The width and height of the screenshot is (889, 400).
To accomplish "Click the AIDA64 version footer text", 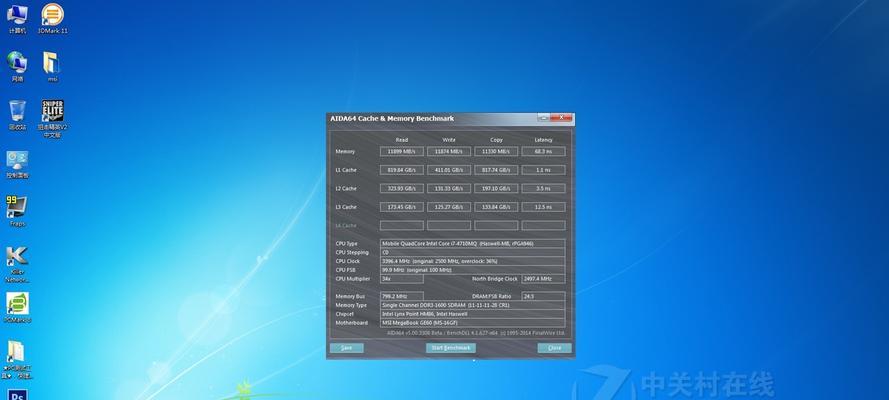I will tap(476, 333).
